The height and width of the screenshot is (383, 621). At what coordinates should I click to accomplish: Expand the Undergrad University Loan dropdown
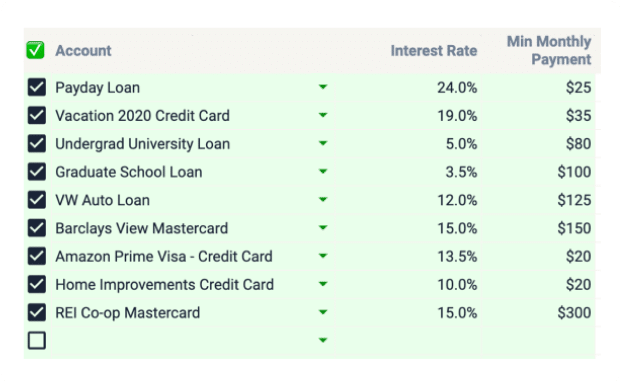323,143
